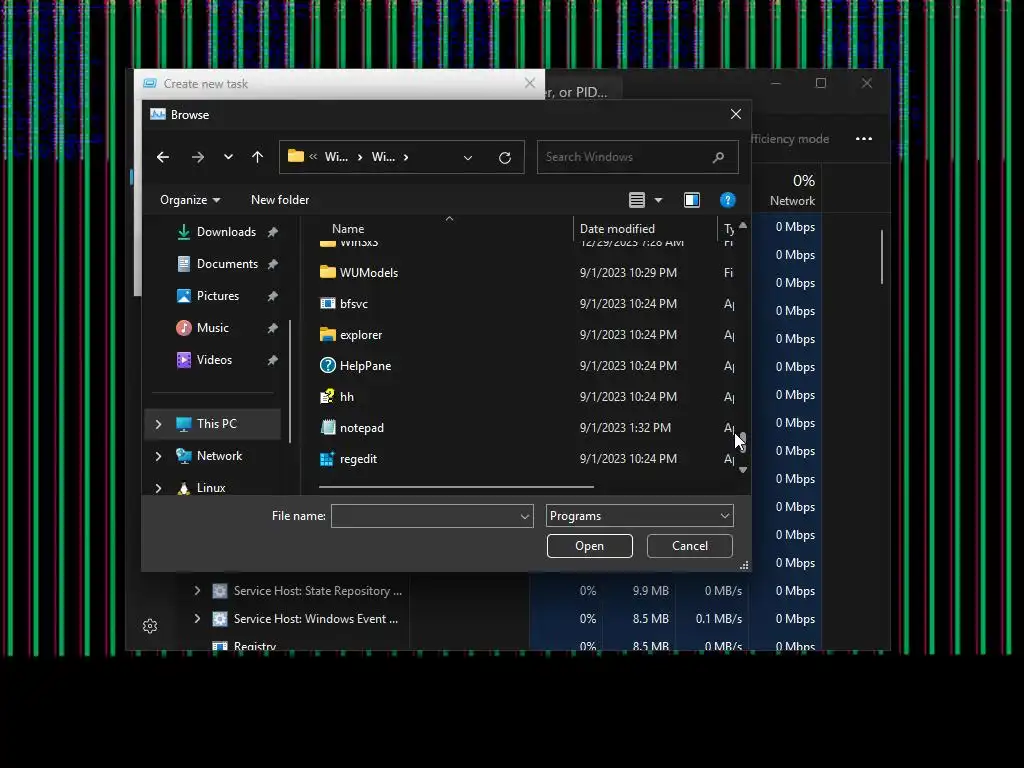Toggle the preview pane
Screen dimensions: 1024x768
pos(692,200)
